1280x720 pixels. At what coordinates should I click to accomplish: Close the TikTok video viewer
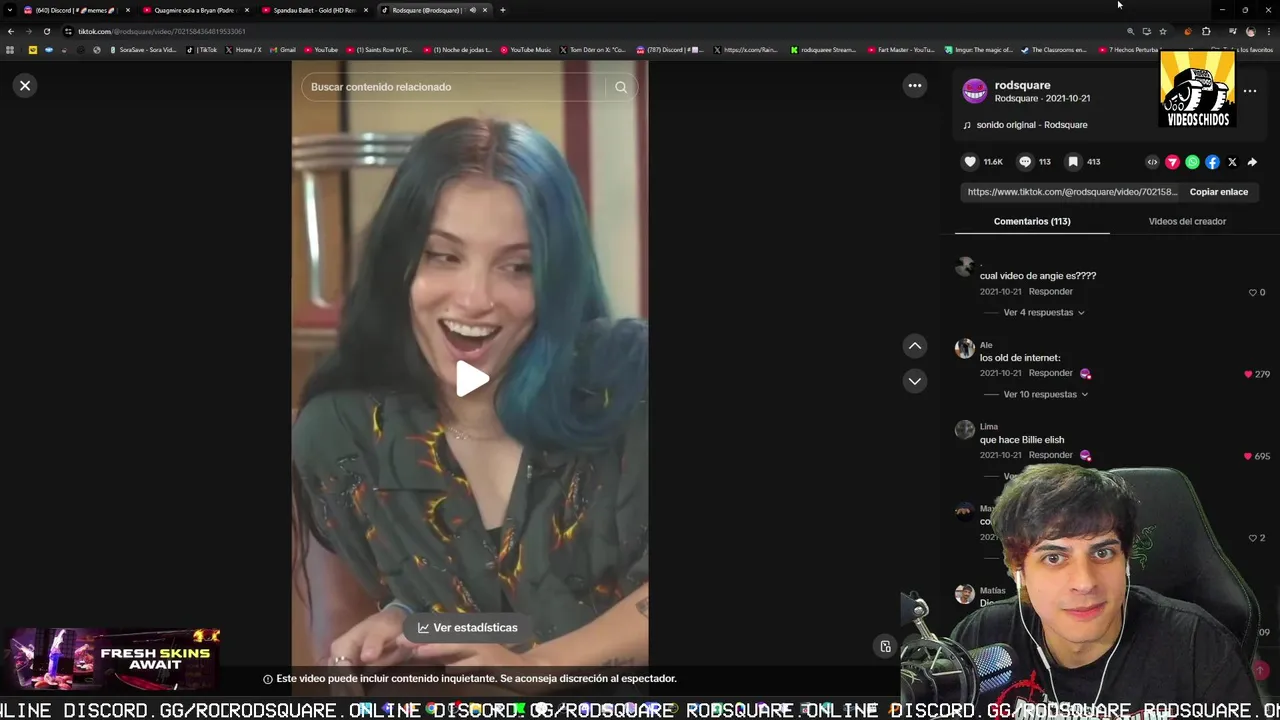coord(25,86)
